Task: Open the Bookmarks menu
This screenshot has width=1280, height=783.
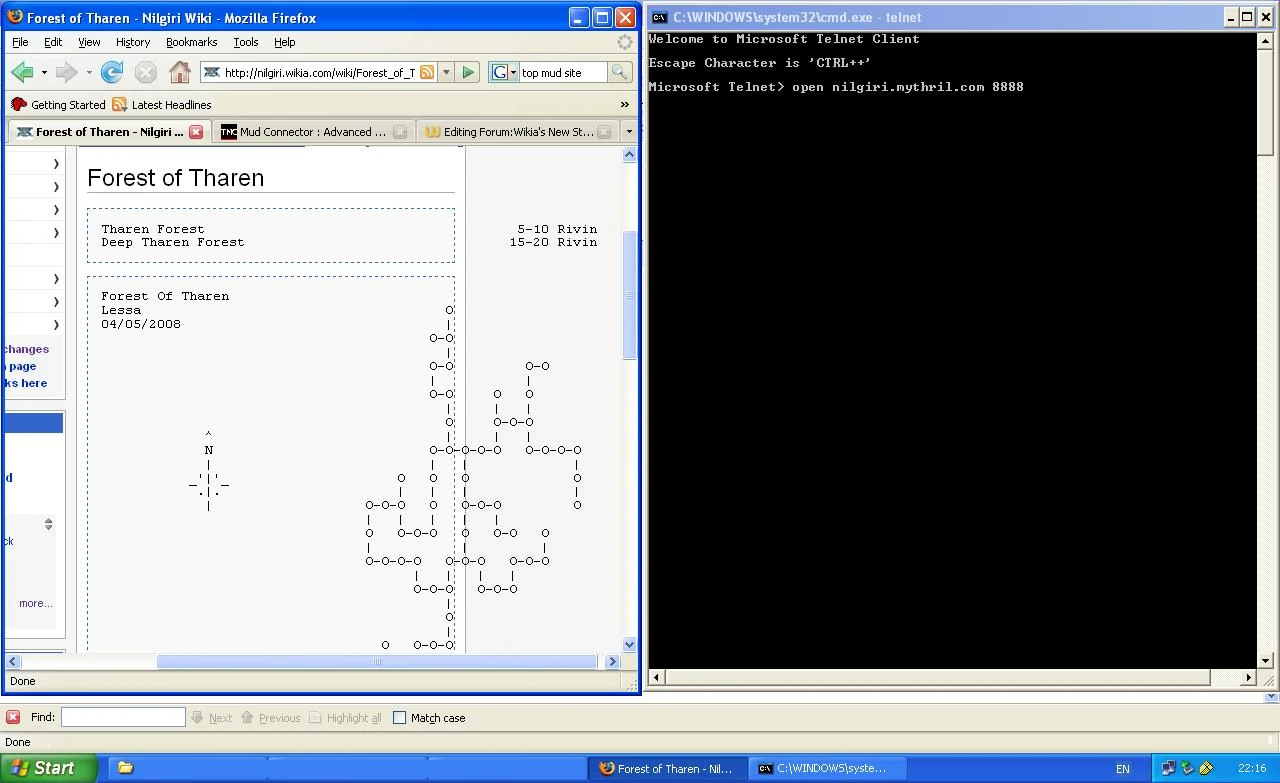Action: 191,42
